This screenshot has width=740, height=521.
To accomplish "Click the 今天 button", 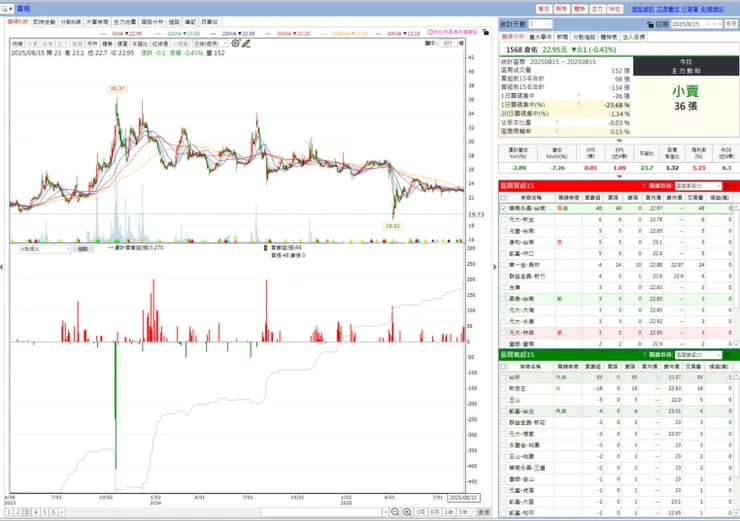I will pos(731,24).
